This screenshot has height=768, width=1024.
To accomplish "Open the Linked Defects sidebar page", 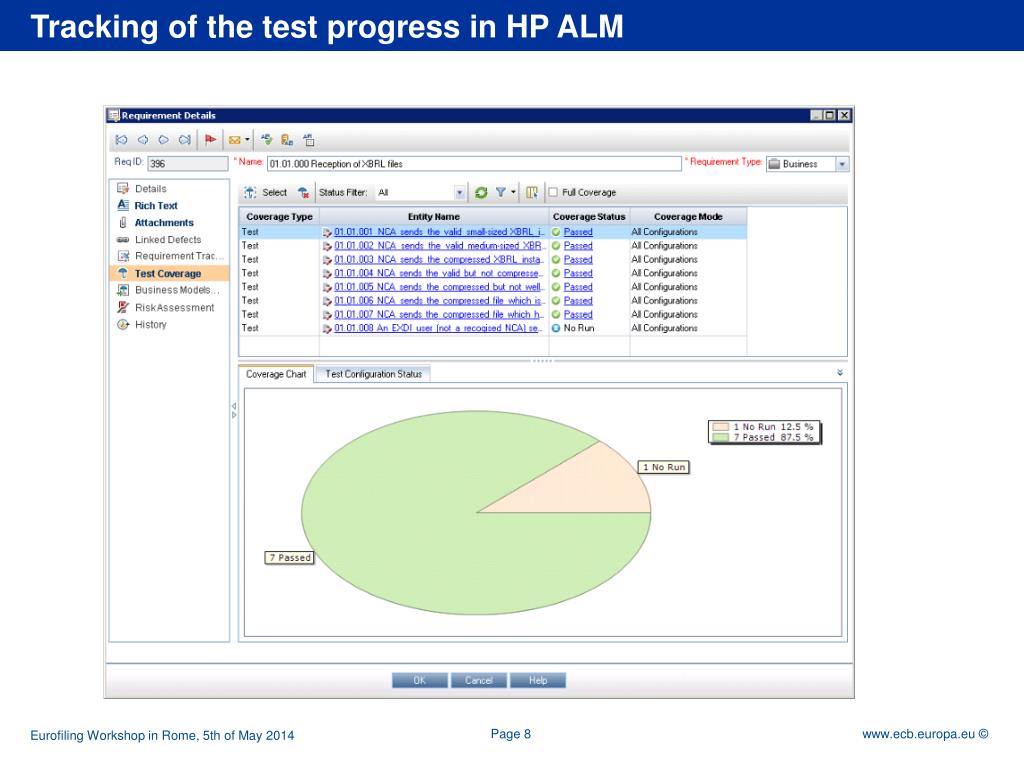I will [x=168, y=240].
